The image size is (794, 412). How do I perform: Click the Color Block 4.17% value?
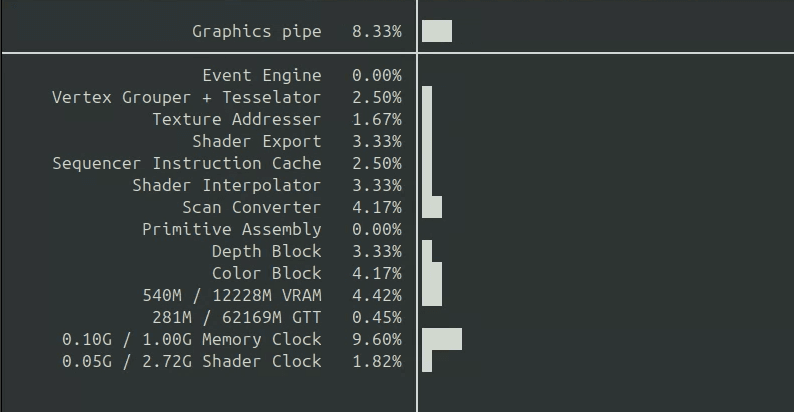[376, 273]
